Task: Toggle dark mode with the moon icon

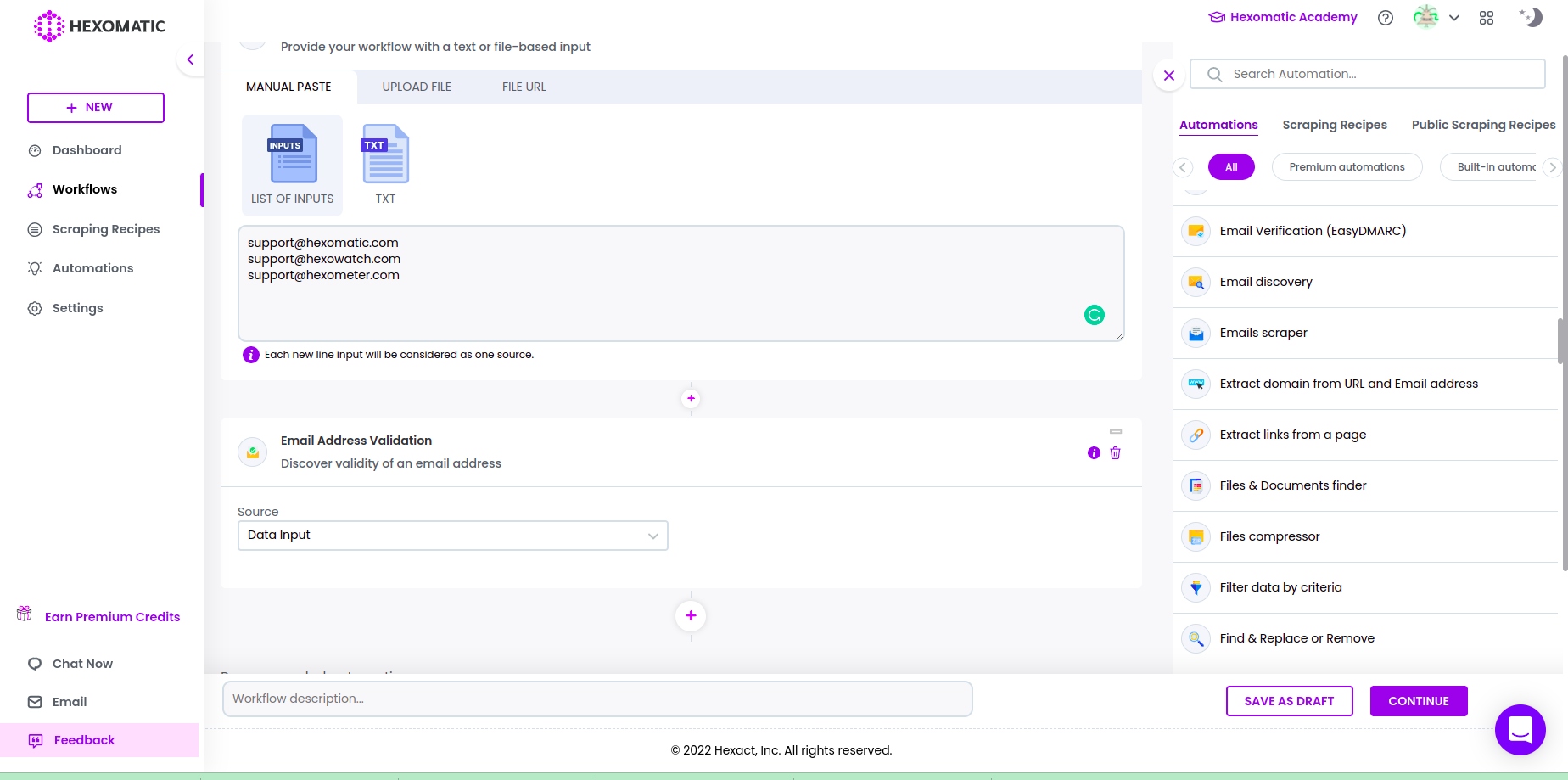Action: click(1531, 17)
